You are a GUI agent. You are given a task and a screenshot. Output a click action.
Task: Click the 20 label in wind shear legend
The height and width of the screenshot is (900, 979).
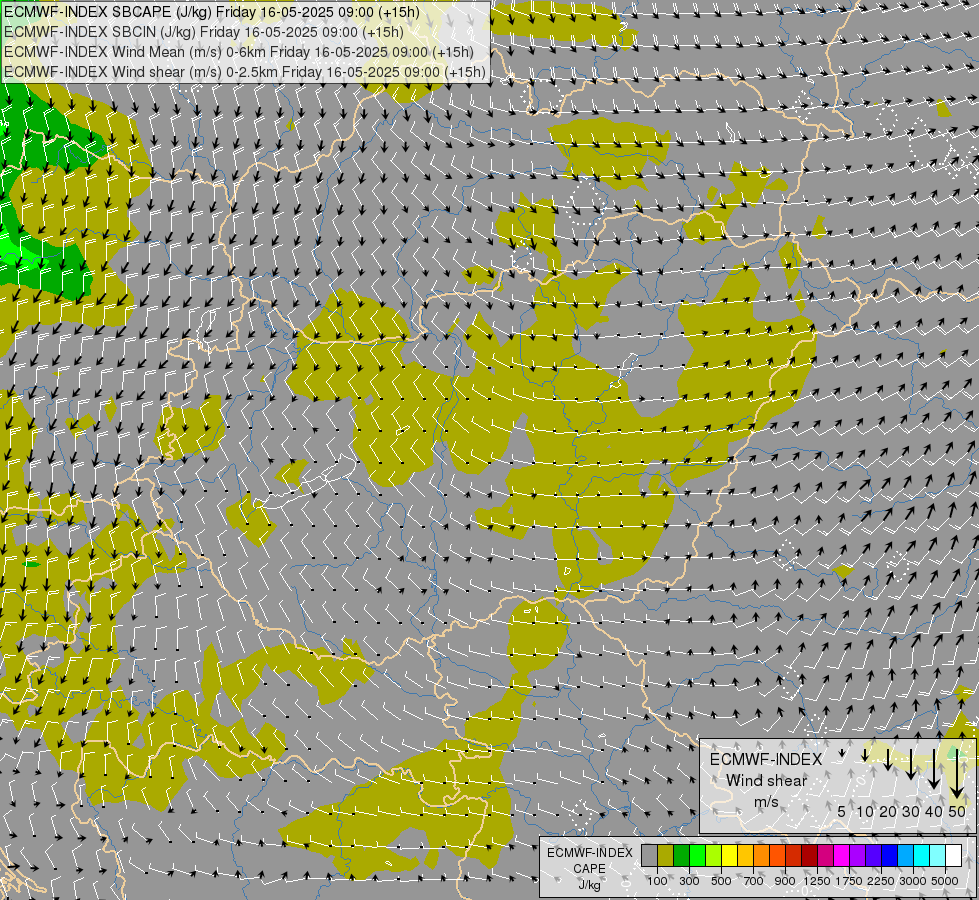887,811
